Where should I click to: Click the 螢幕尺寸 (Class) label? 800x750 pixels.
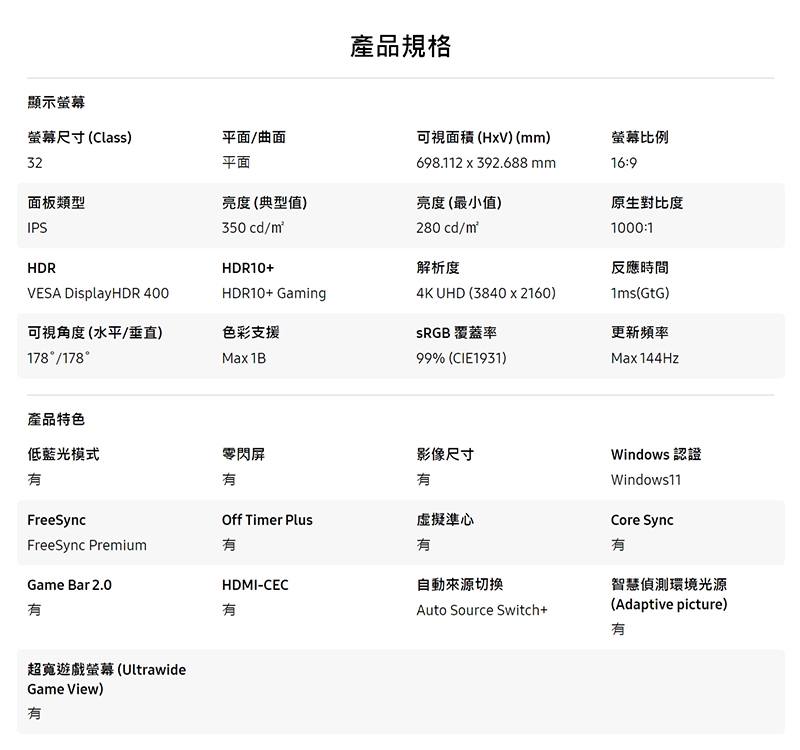79,137
